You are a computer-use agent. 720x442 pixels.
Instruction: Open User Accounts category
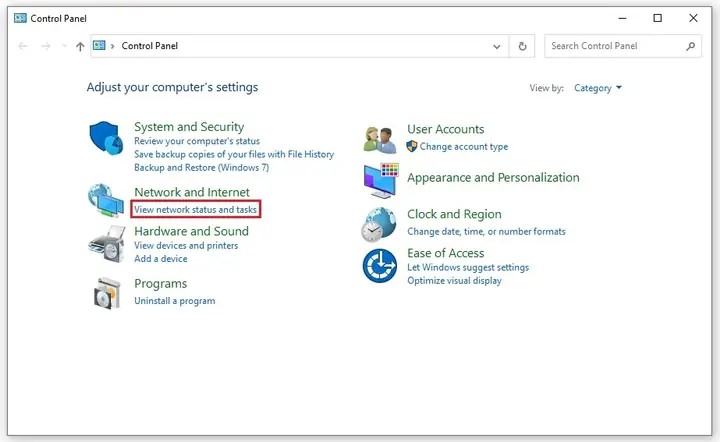tap(445, 129)
